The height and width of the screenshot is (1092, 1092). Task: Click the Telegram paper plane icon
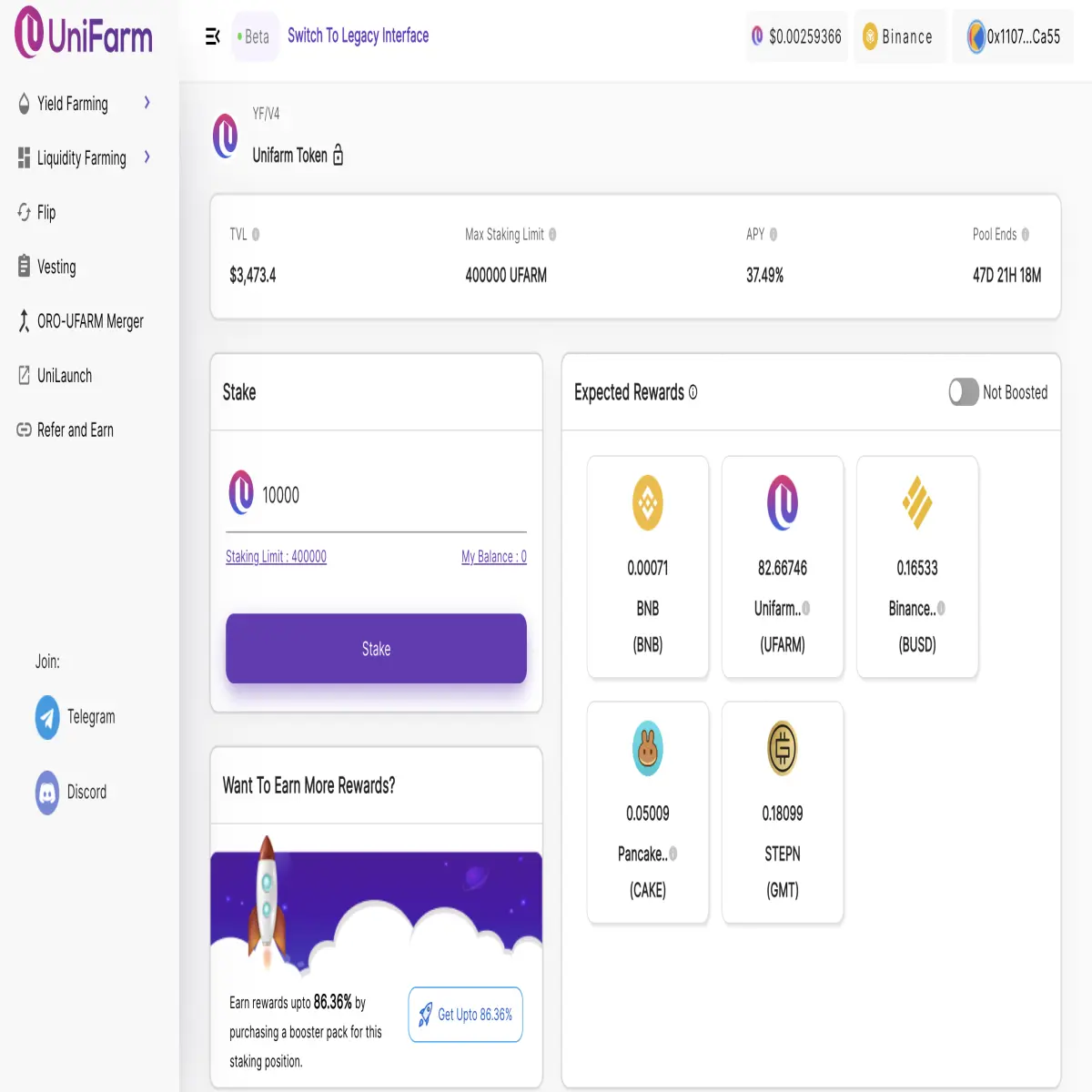47,717
